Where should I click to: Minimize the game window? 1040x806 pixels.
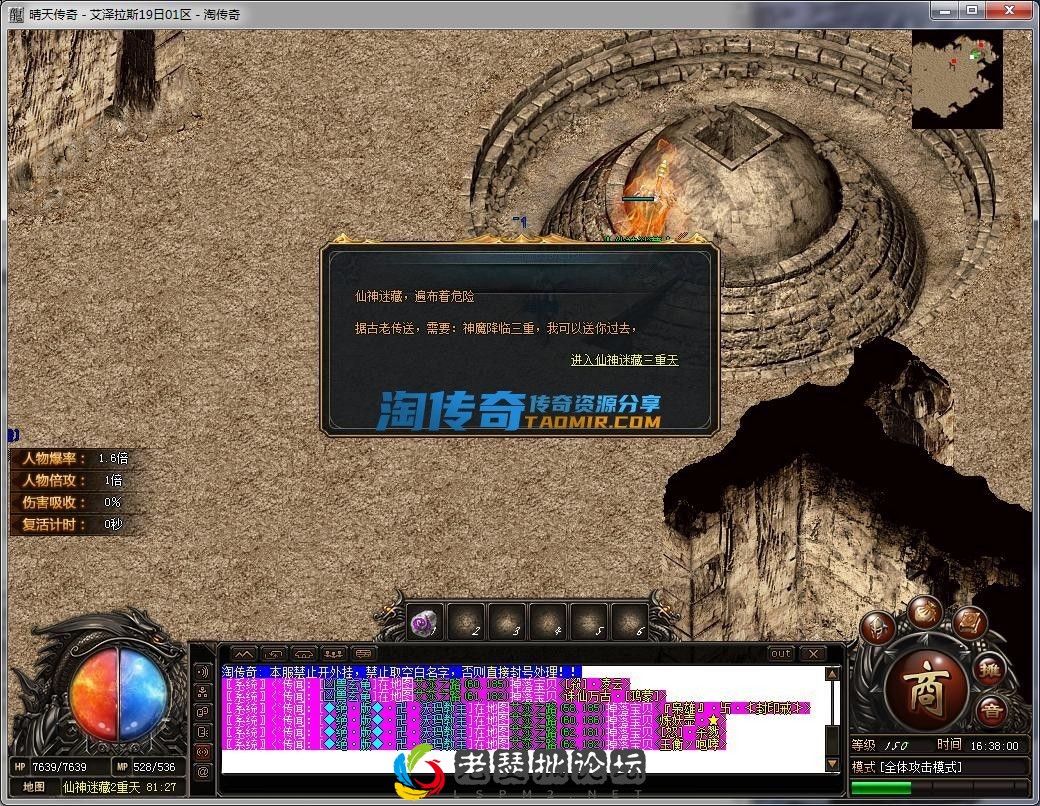(945, 11)
